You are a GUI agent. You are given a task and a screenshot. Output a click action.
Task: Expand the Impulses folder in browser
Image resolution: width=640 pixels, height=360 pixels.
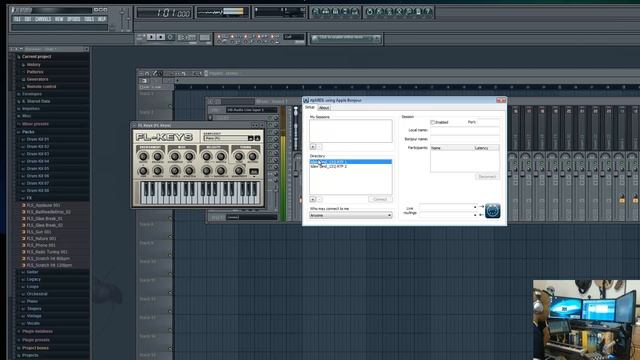pyautogui.click(x=31, y=109)
